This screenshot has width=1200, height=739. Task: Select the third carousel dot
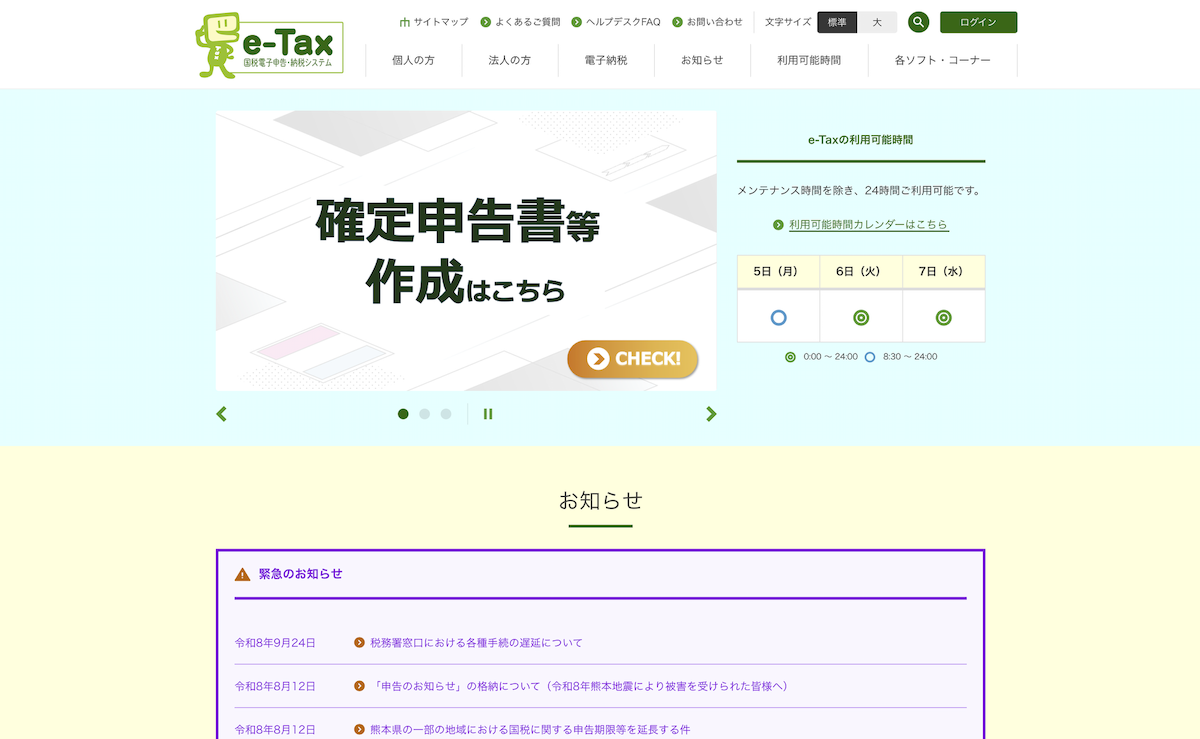446,414
